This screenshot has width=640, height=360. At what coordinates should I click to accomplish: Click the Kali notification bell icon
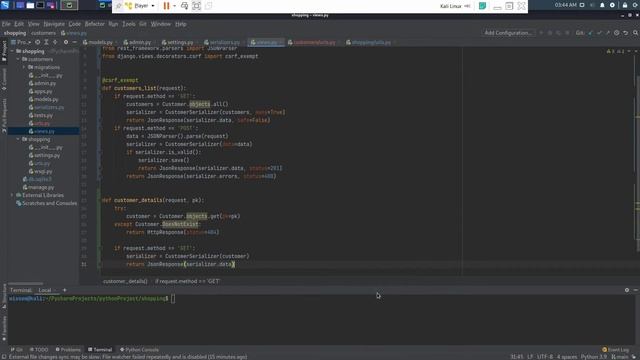[x=602, y=5]
